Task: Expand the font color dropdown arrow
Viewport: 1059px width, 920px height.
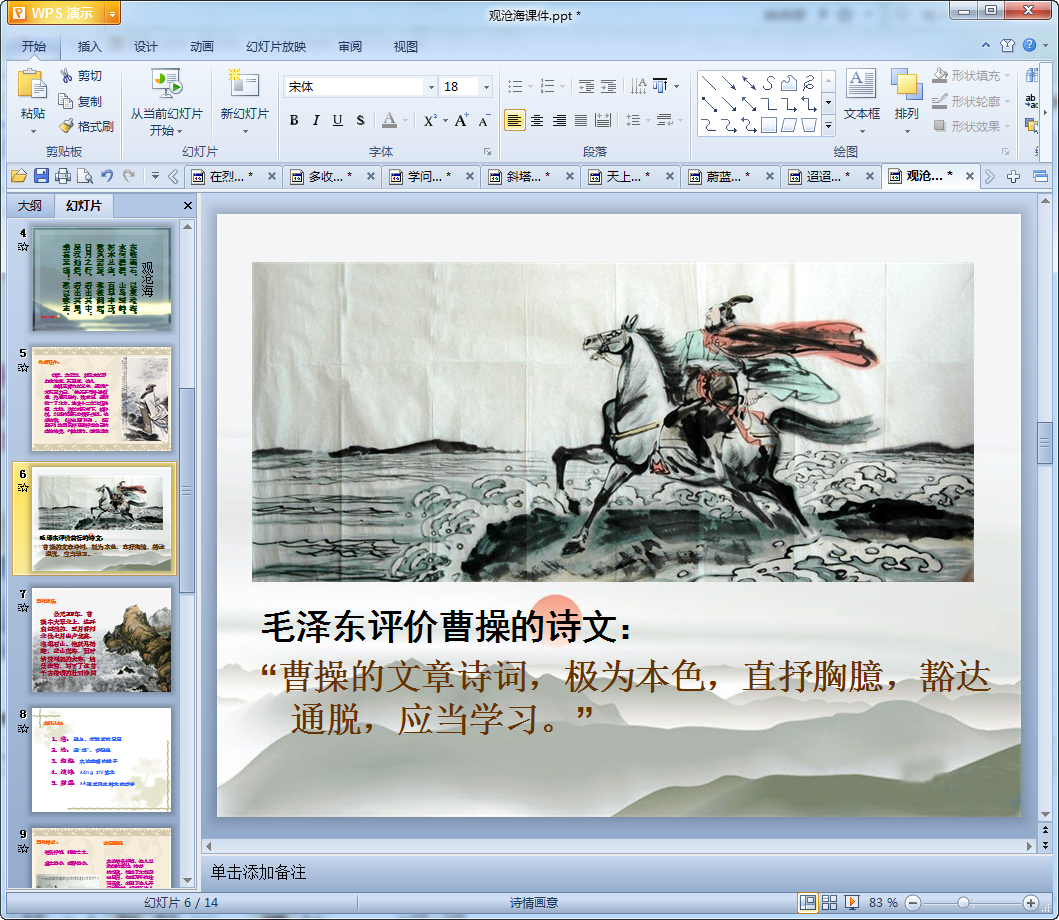Action: click(x=405, y=121)
